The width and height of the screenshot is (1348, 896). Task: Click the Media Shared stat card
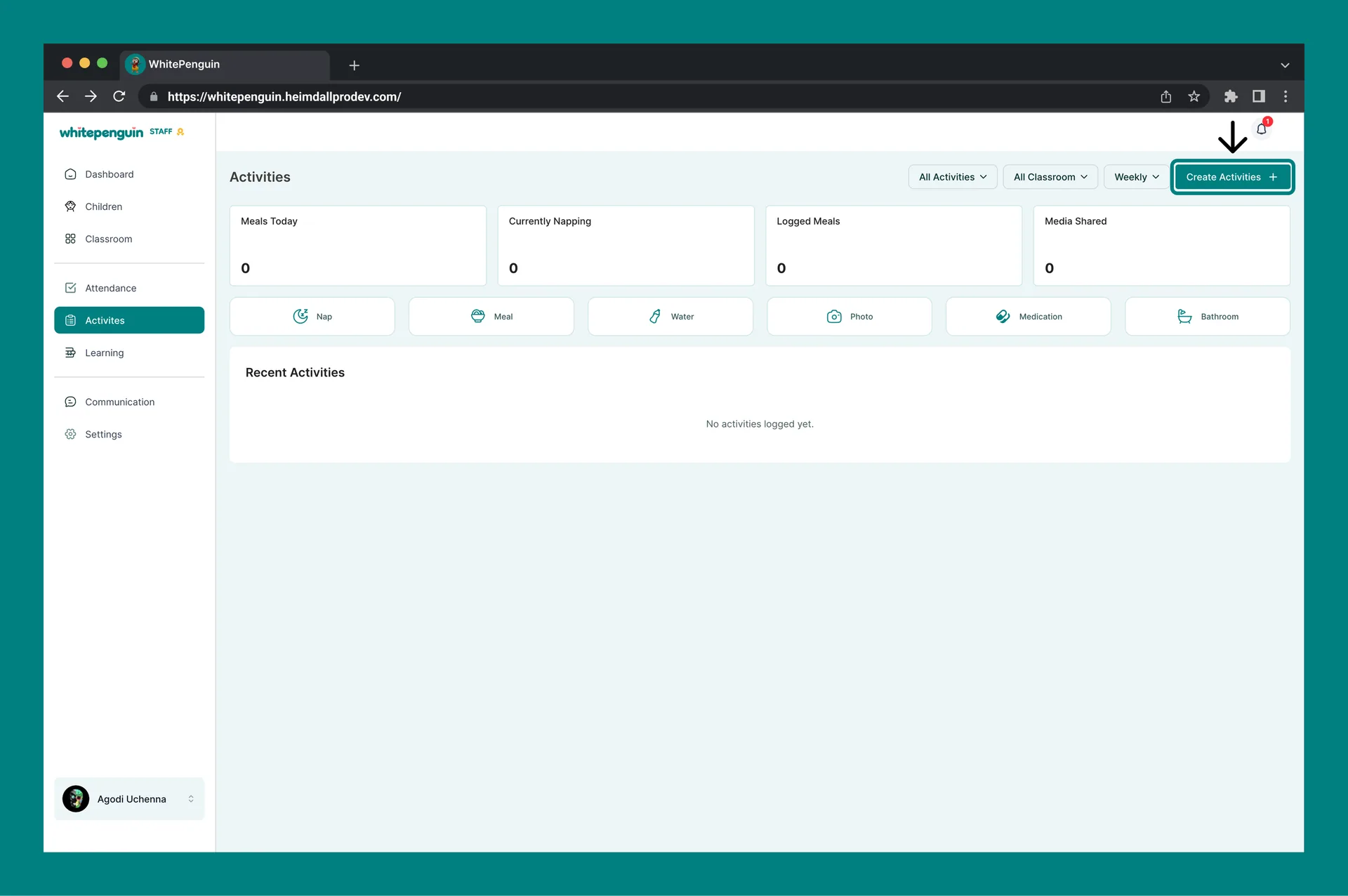[x=1161, y=246]
